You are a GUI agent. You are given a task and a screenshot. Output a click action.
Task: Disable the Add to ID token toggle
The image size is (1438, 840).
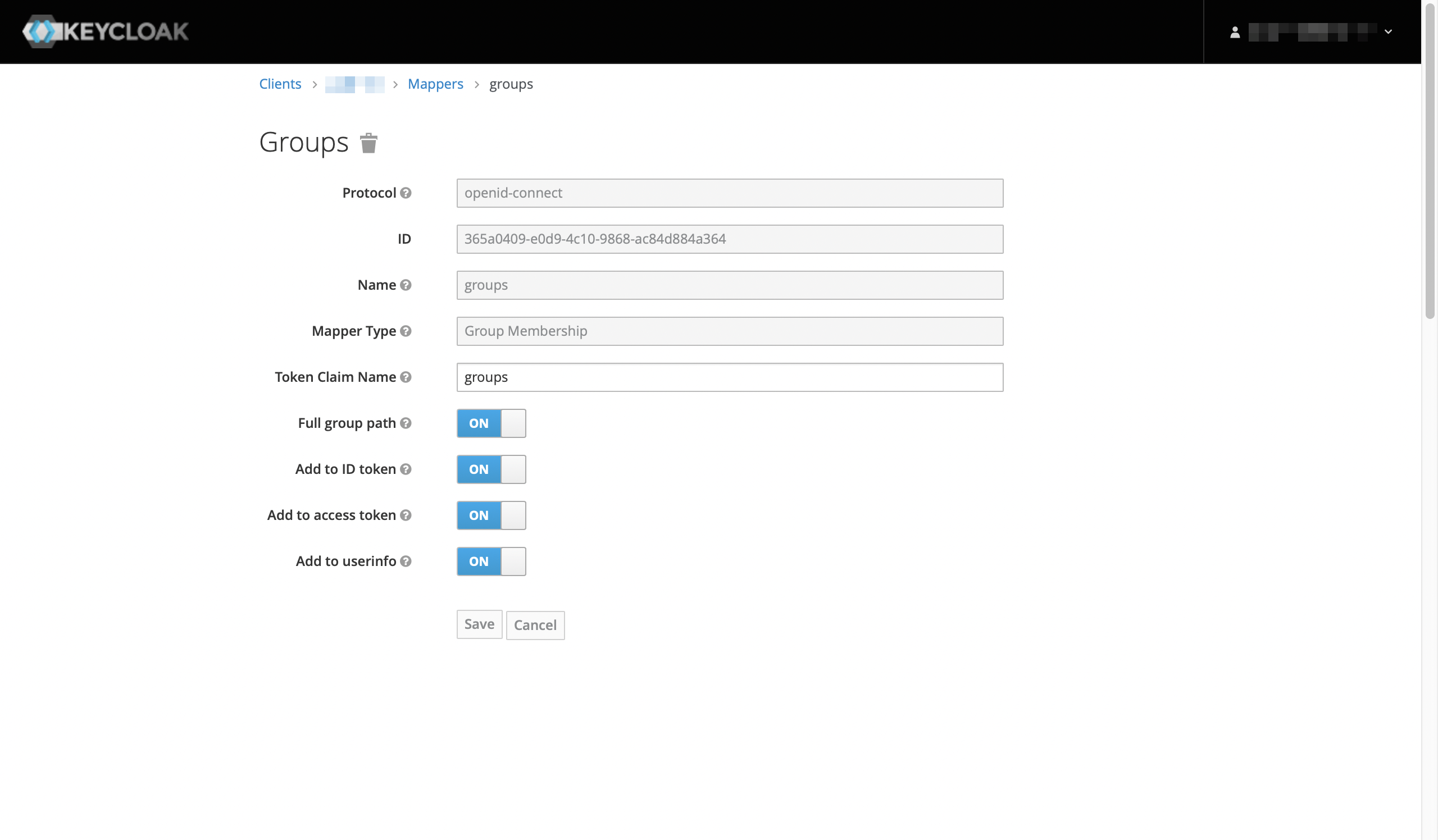click(x=491, y=469)
